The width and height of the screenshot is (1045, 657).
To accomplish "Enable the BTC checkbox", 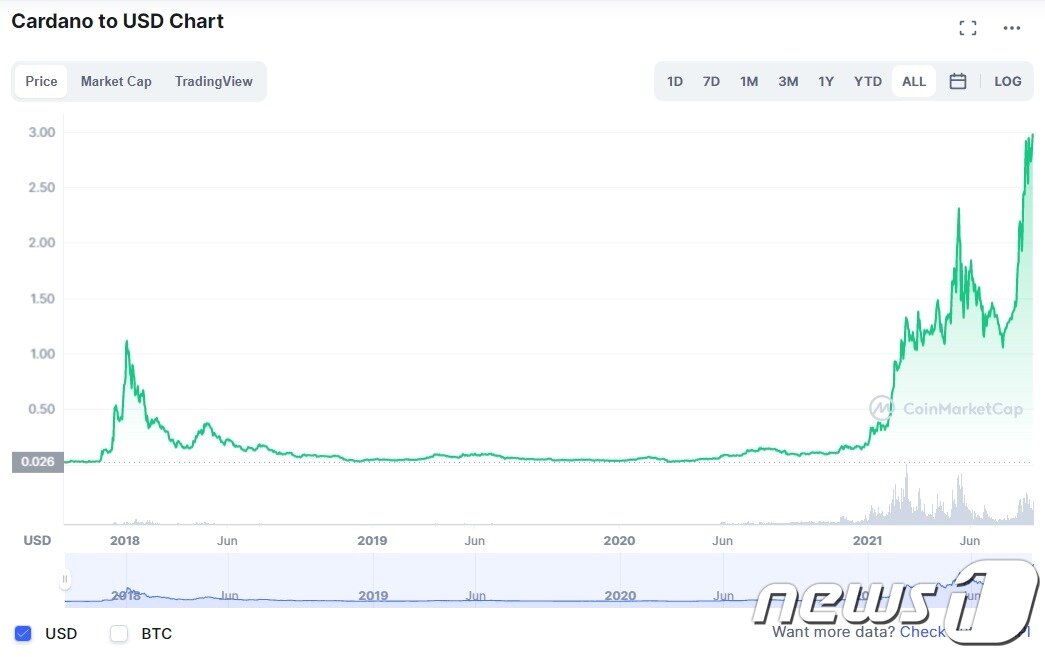I will coord(119,633).
